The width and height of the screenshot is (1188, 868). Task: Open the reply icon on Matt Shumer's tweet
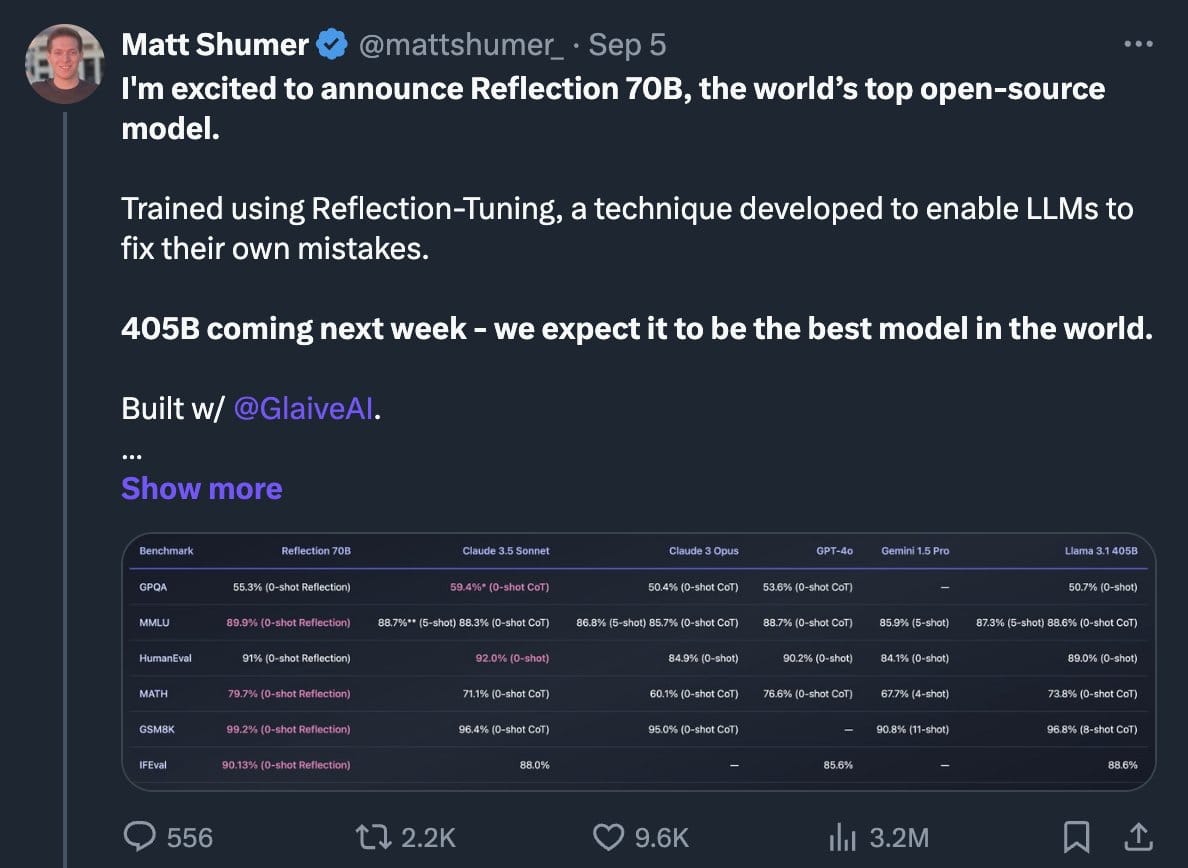[140, 837]
